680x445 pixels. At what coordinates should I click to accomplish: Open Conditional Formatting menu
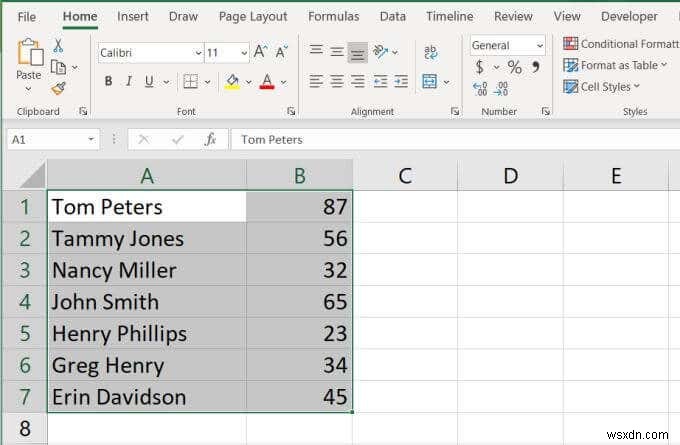(621, 44)
